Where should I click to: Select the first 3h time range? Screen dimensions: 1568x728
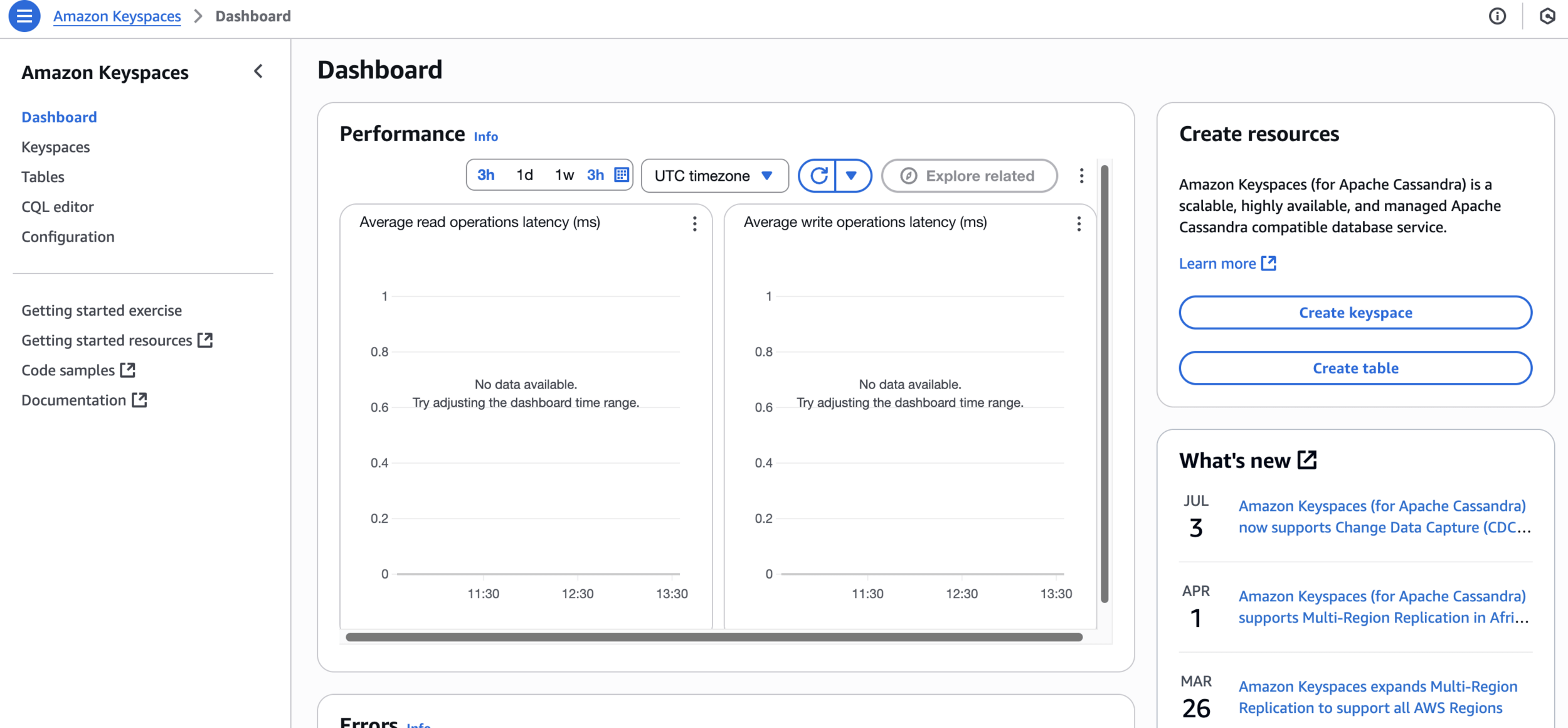click(485, 175)
